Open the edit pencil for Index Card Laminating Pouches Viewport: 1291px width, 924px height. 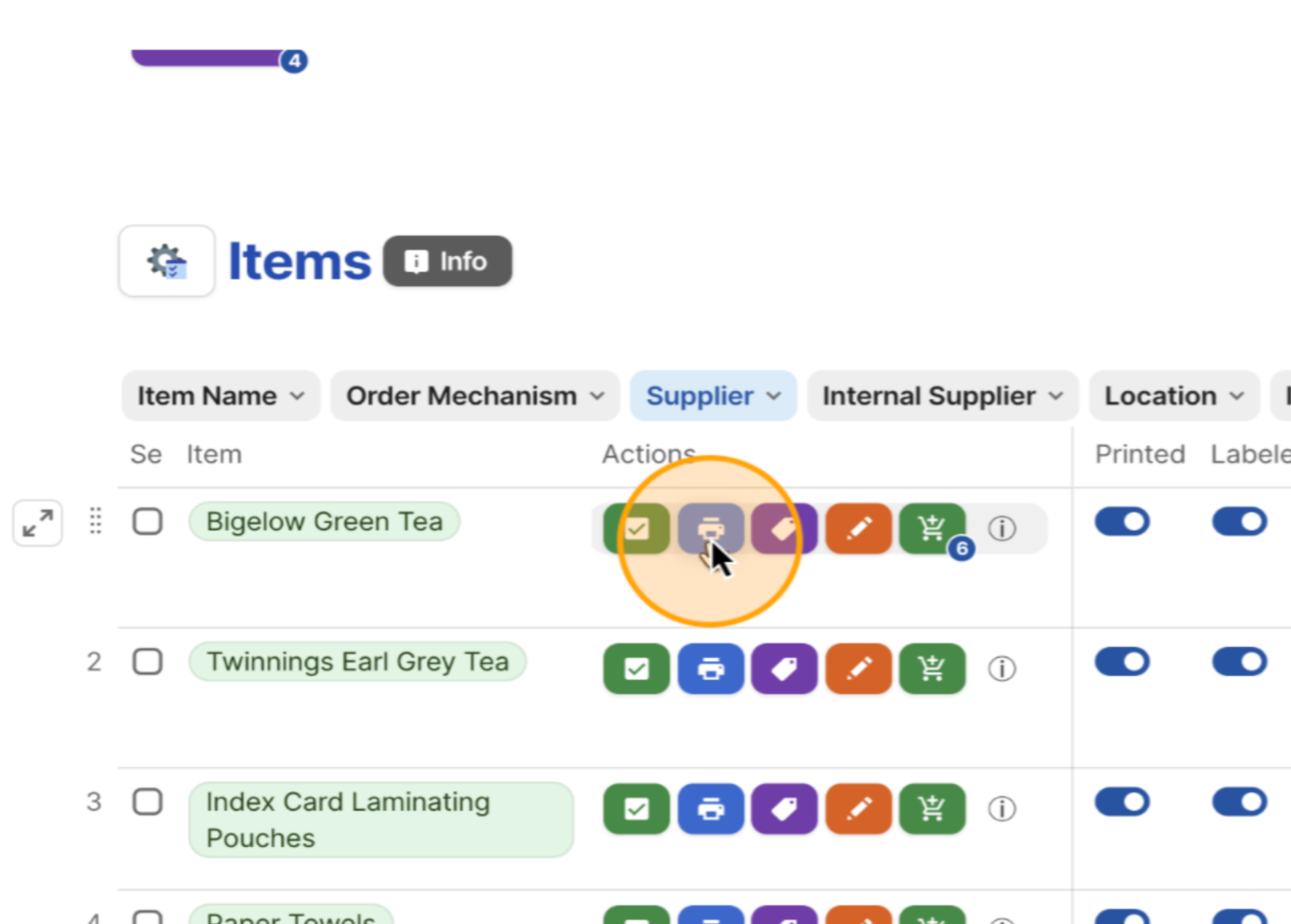click(x=858, y=809)
